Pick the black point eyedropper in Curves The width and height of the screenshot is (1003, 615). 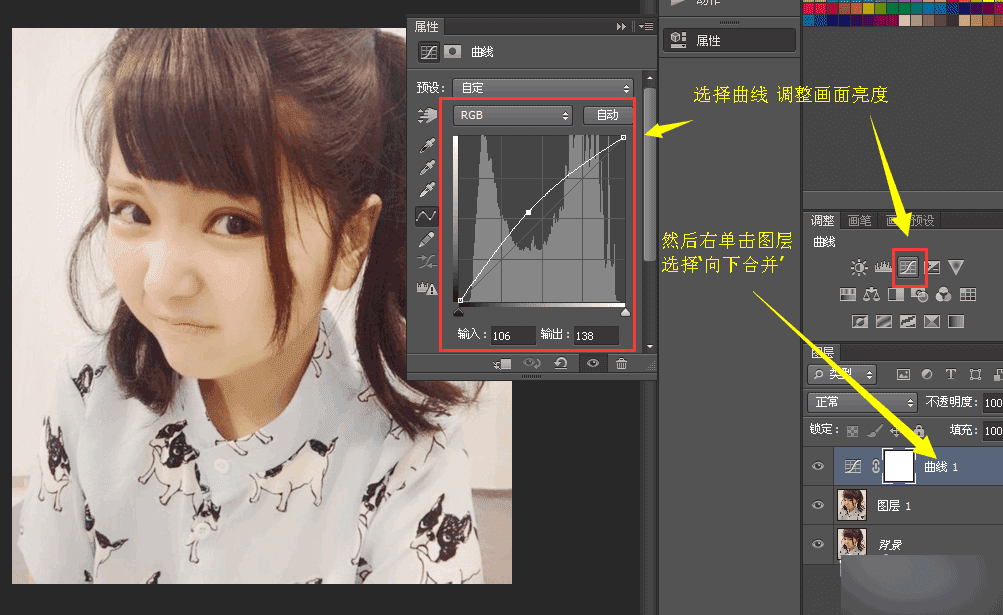click(427, 145)
